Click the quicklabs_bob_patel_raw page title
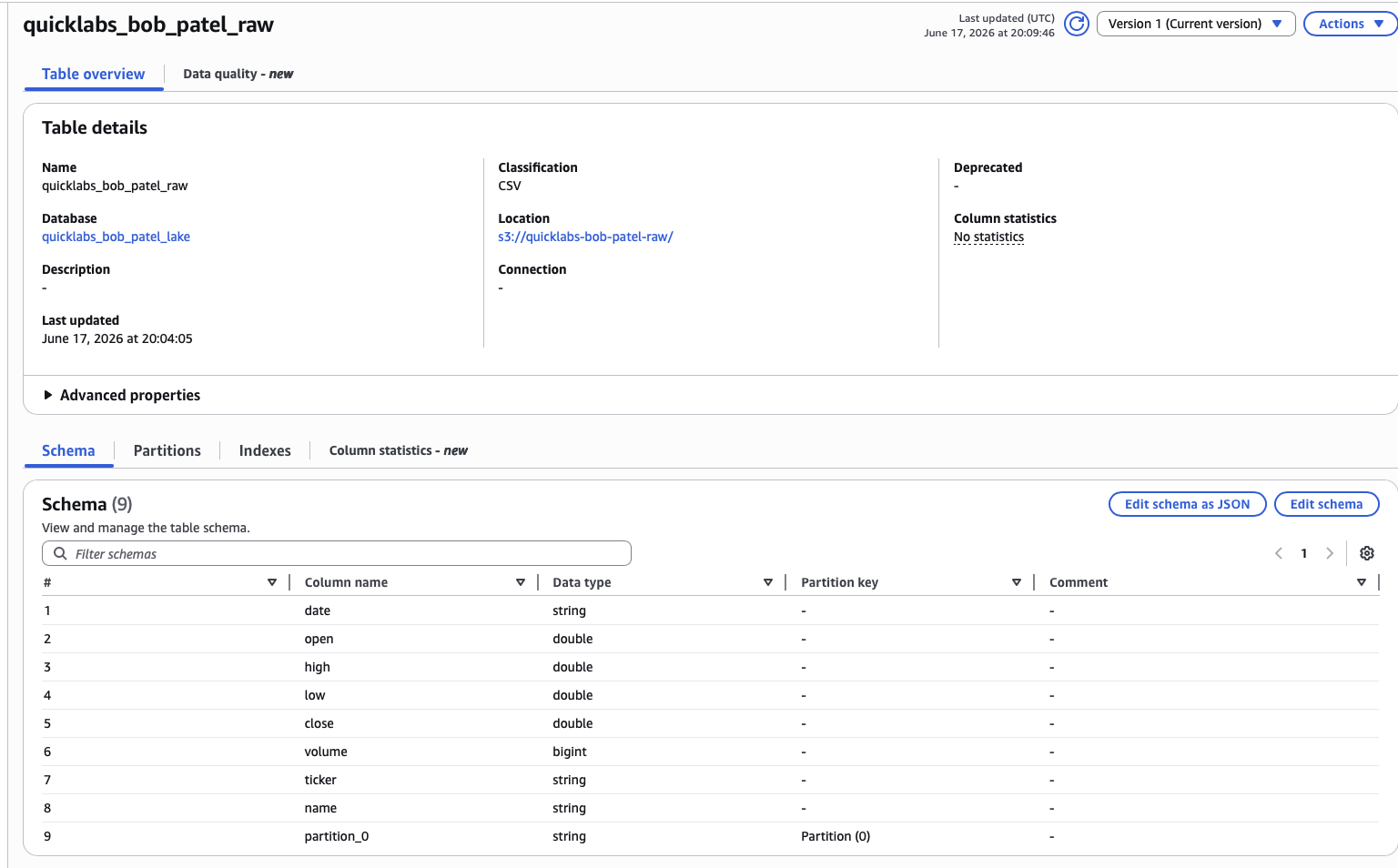 tap(148, 25)
